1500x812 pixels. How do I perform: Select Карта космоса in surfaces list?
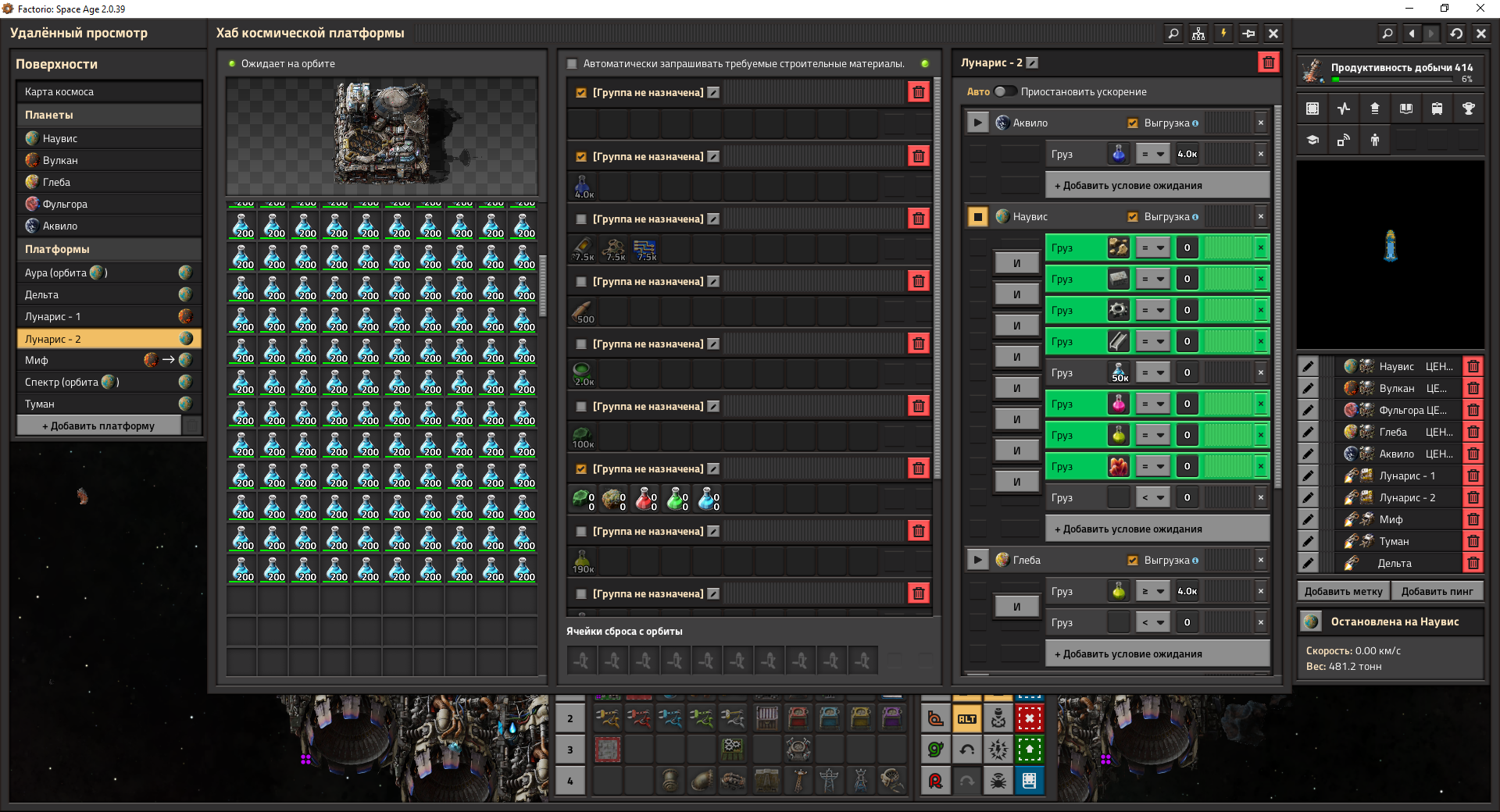tap(109, 91)
